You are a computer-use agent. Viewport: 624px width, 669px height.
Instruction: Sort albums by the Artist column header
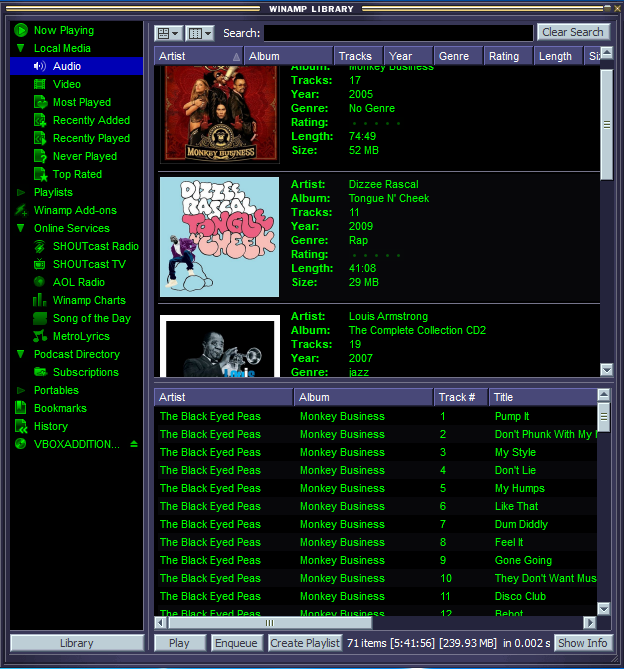pos(199,56)
